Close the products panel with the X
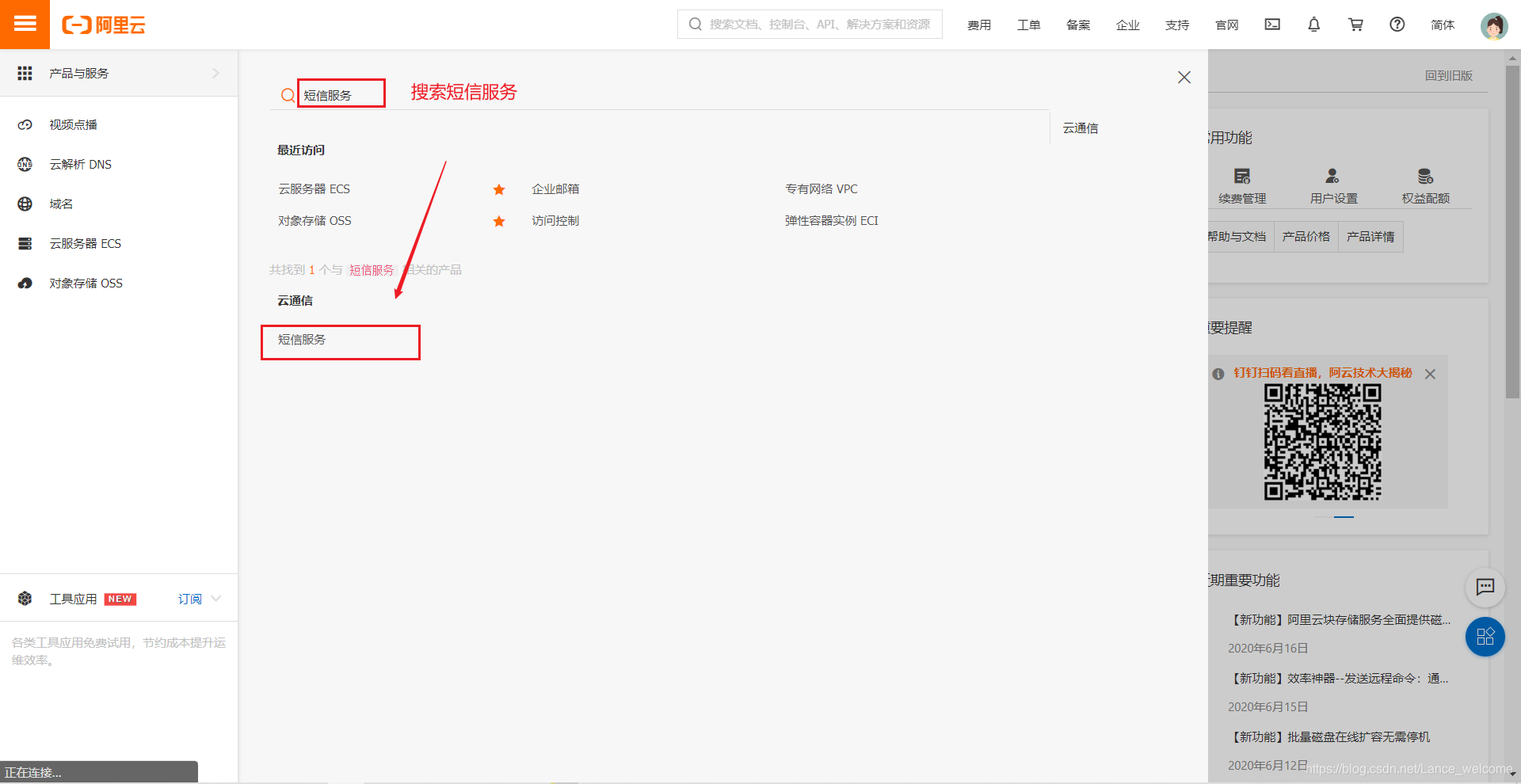The height and width of the screenshot is (784, 1521). tap(1184, 77)
